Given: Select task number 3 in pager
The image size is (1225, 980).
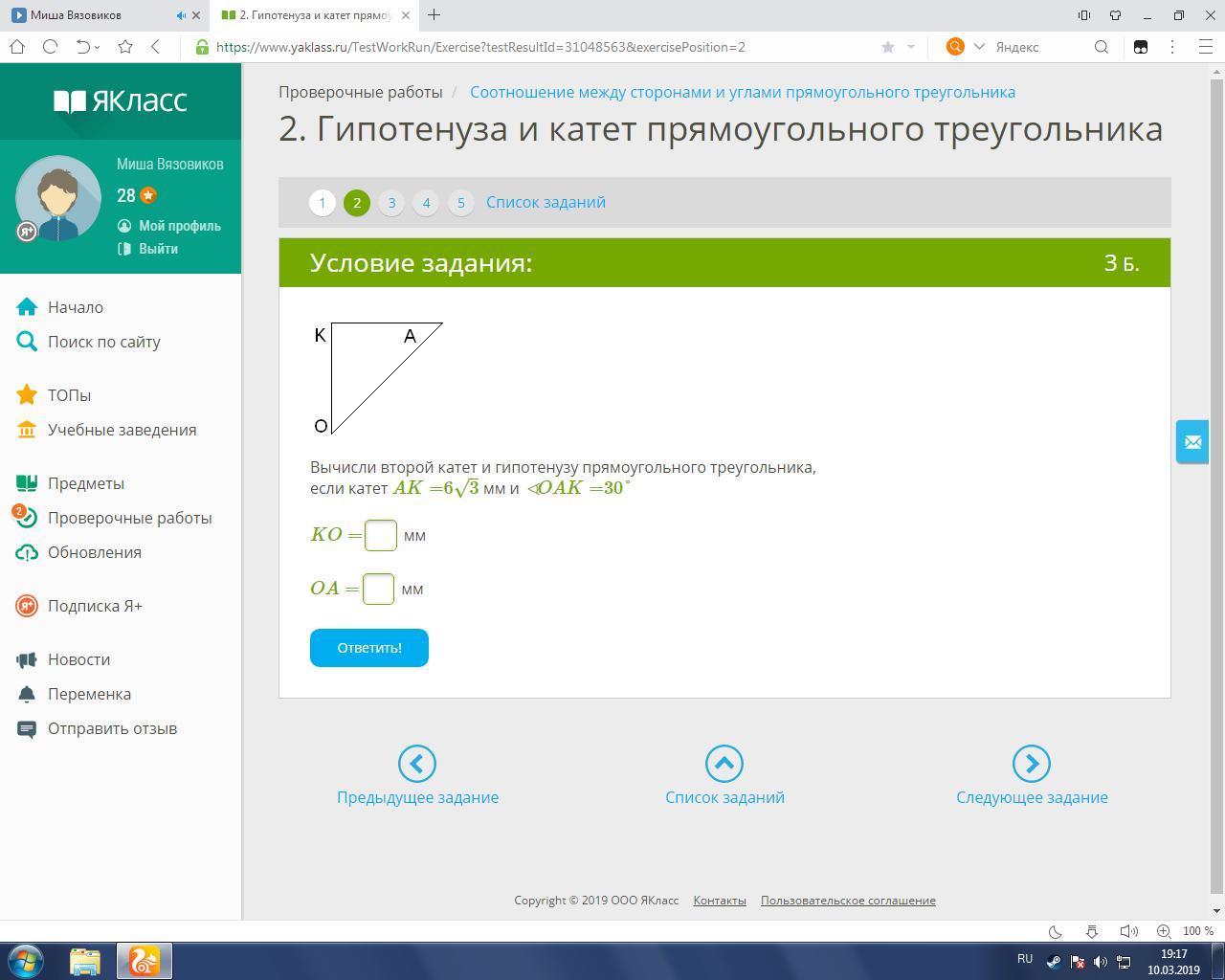Looking at the screenshot, I should coord(391,203).
